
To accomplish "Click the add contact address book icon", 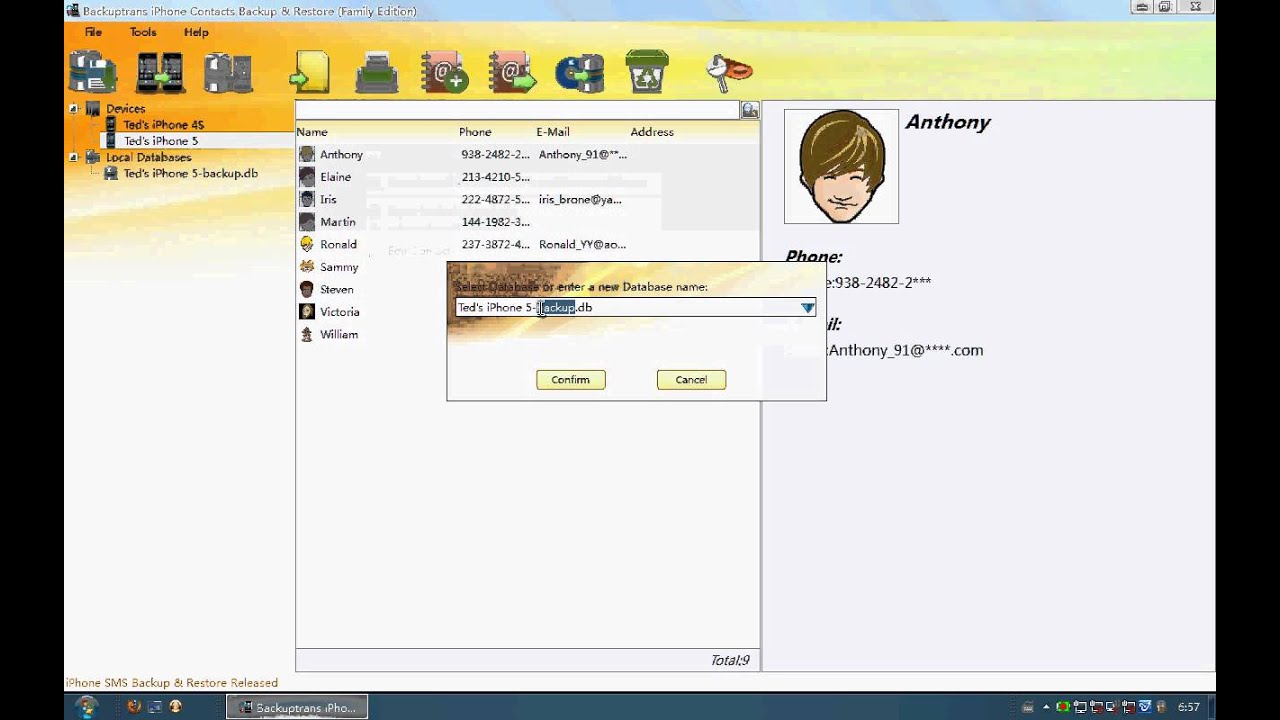I will (444, 72).
